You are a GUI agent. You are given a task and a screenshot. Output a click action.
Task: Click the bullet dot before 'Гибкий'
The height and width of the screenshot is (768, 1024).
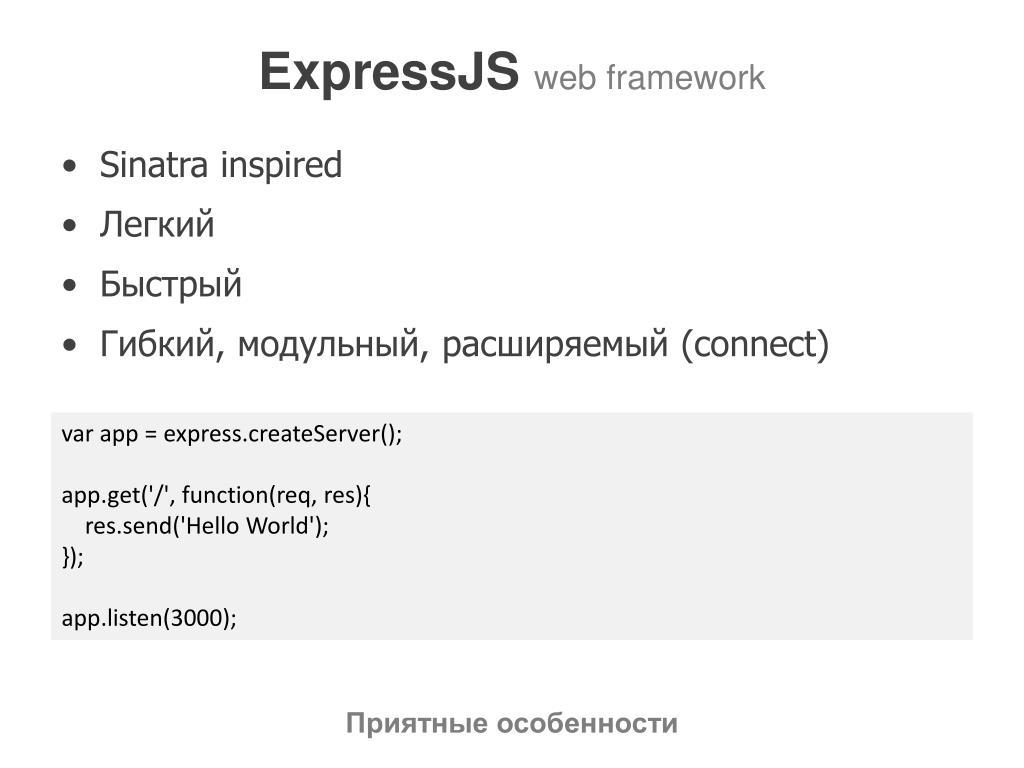[70, 346]
